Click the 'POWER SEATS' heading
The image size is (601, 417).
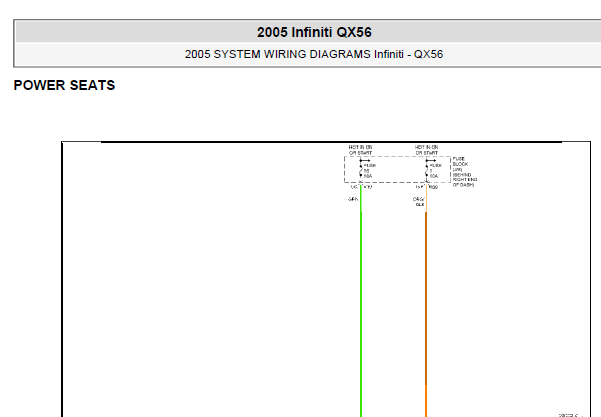point(64,85)
